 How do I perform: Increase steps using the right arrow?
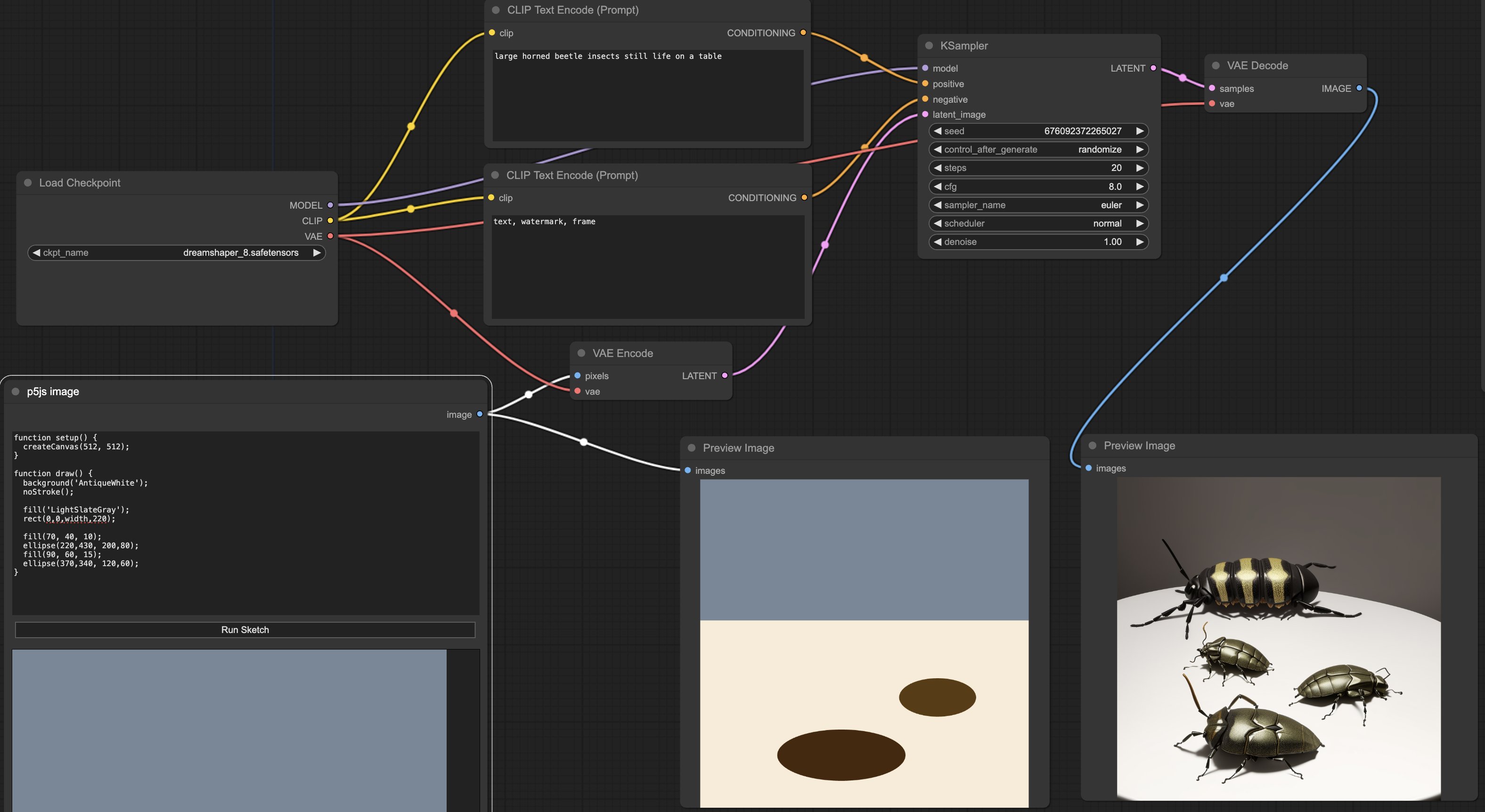pos(1140,168)
